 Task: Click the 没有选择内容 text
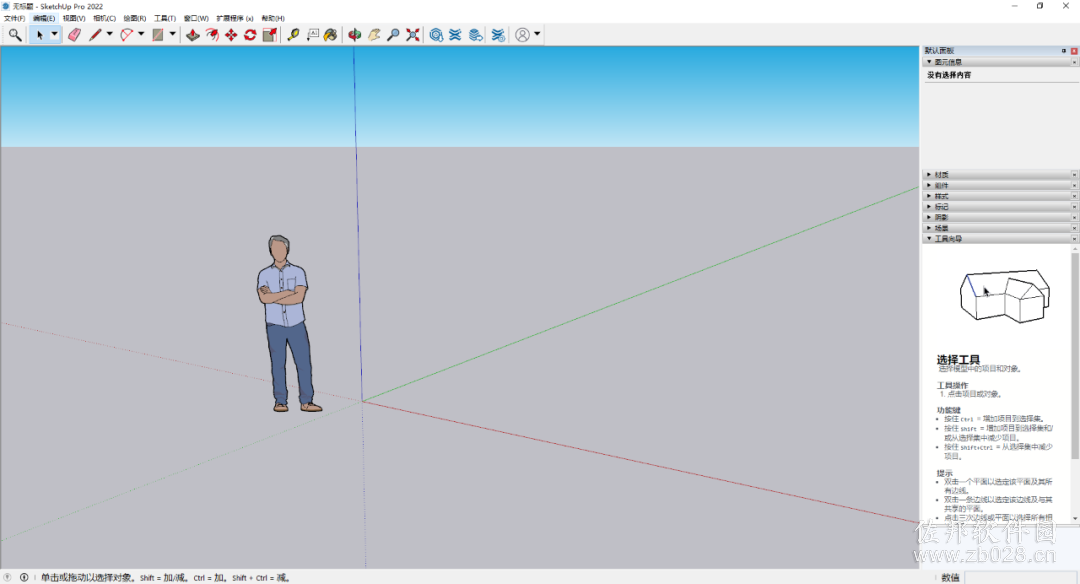[949, 75]
